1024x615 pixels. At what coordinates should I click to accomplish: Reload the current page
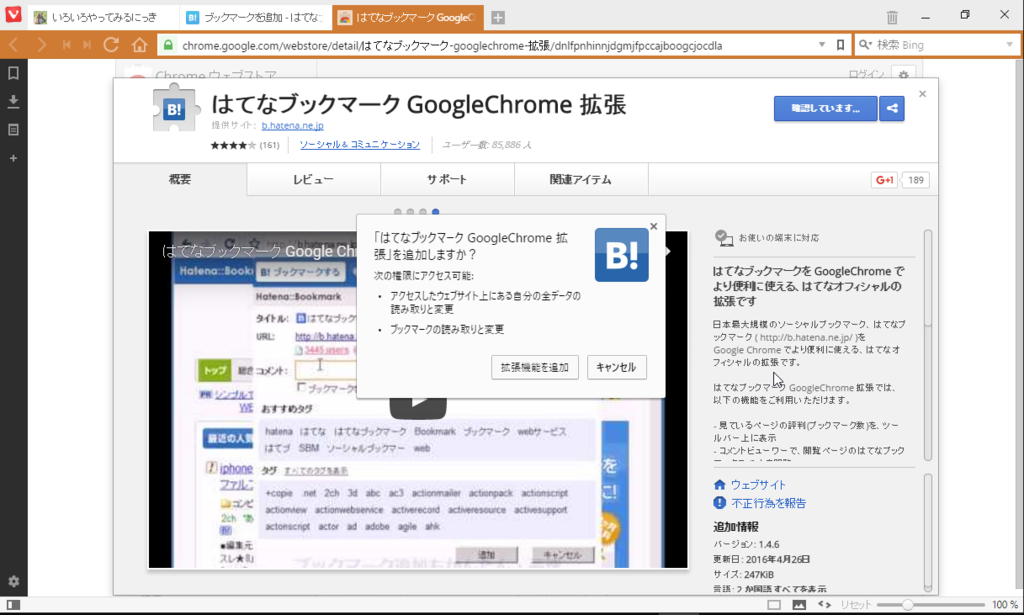111,45
